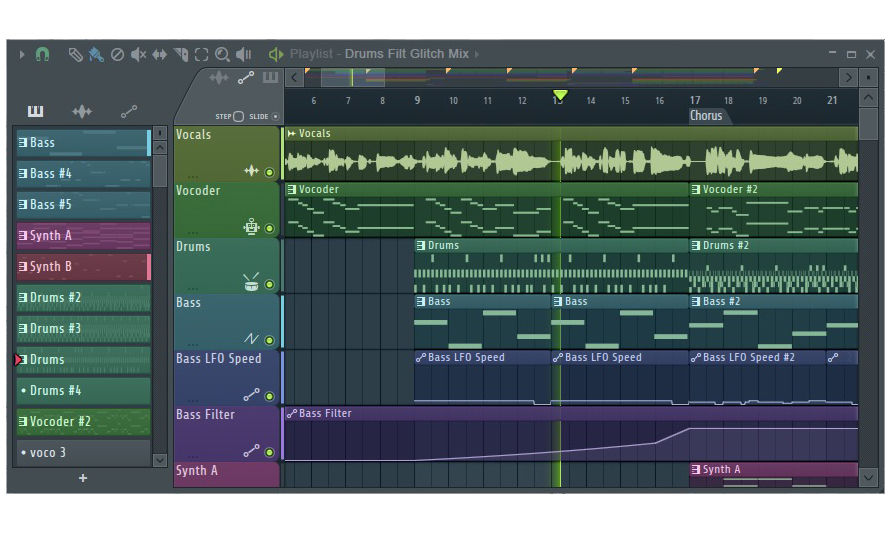Click the Drums track drum icon
This screenshot has width=890, height=534.
coord(251,282)
